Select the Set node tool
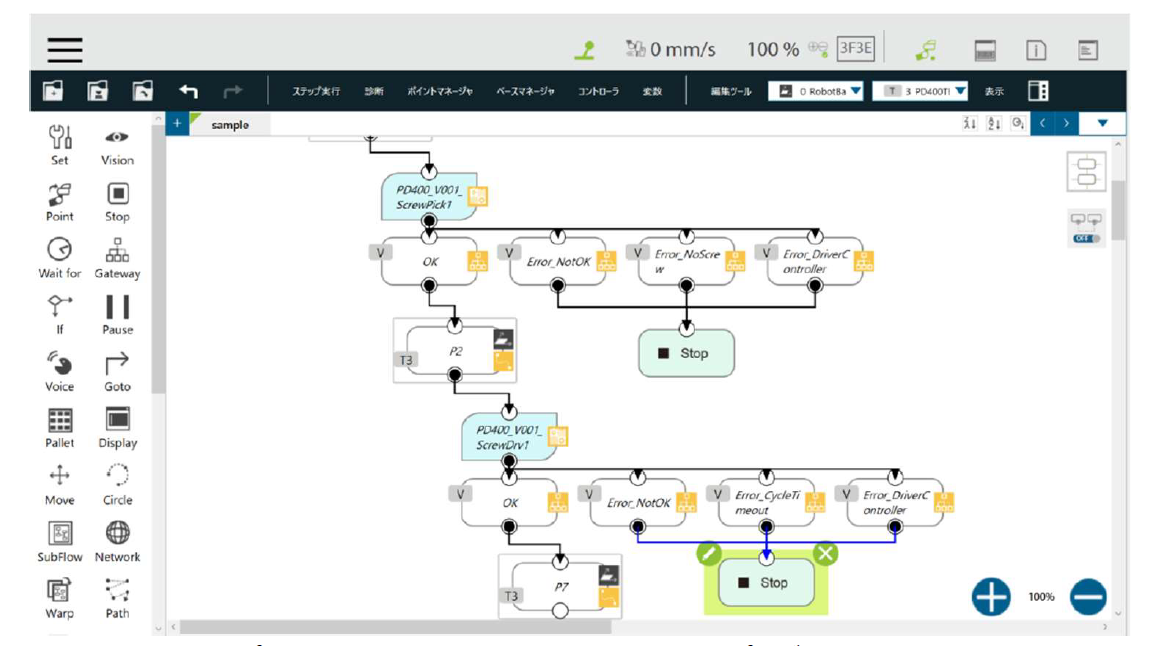1156x646 pixels. coord(60,145)
